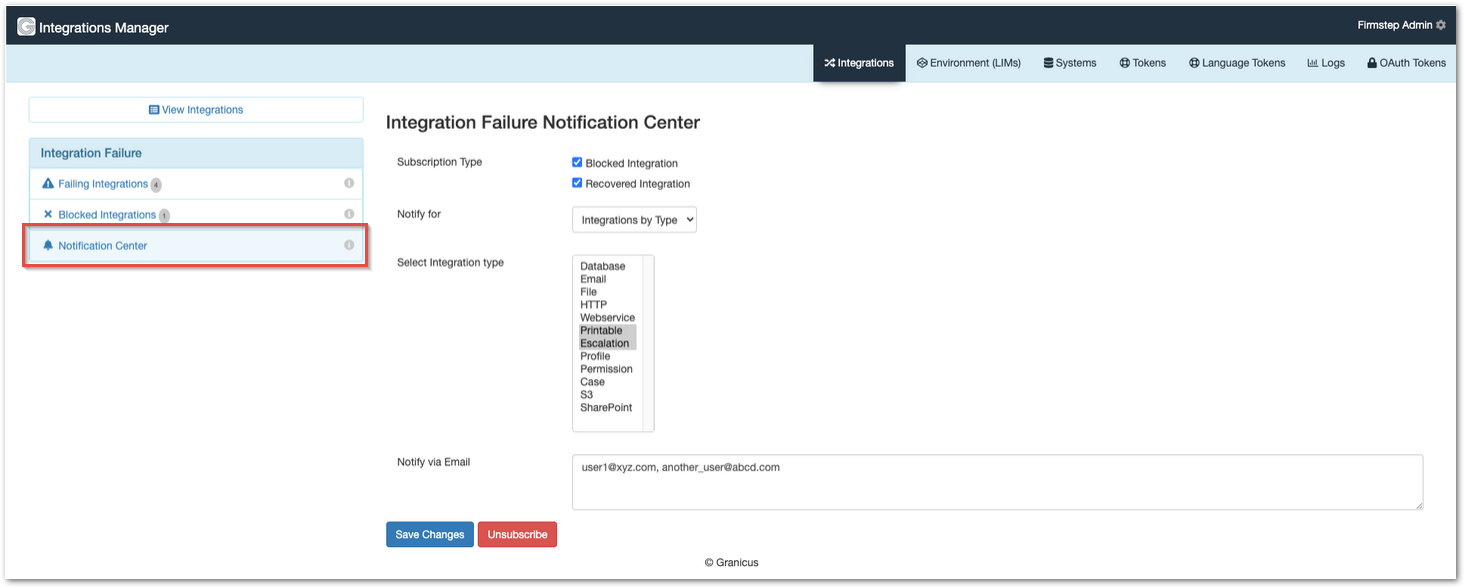Screen dimensions: 1465x588
Task: Select Webservice in integration type list
Action: pos(607,318)
